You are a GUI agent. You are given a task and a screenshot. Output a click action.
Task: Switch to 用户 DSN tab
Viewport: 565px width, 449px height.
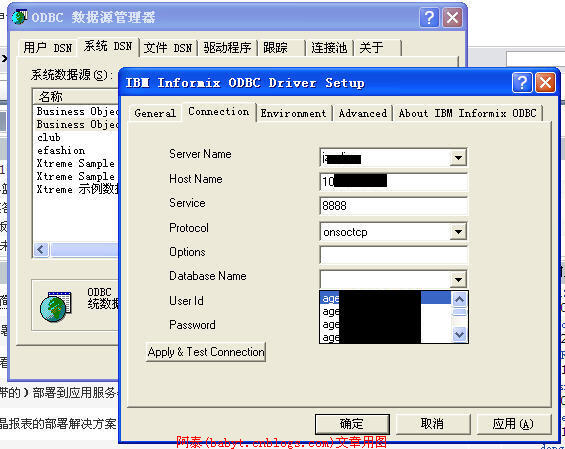[x=48, y=48]
